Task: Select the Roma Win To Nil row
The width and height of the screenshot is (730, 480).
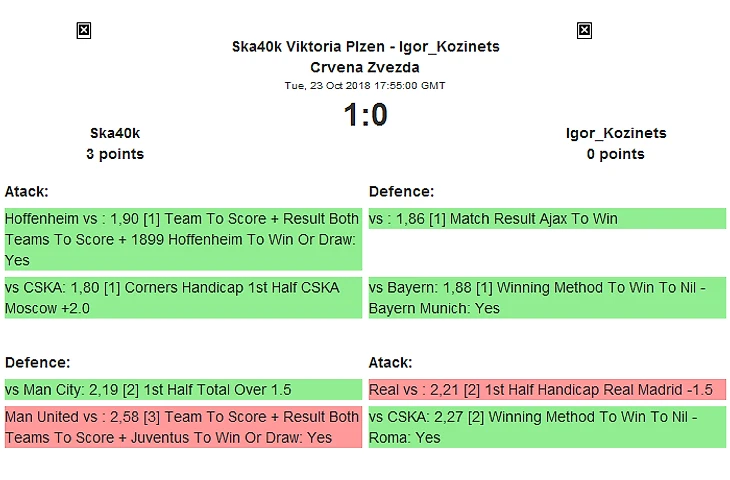Action: point(547,427)
